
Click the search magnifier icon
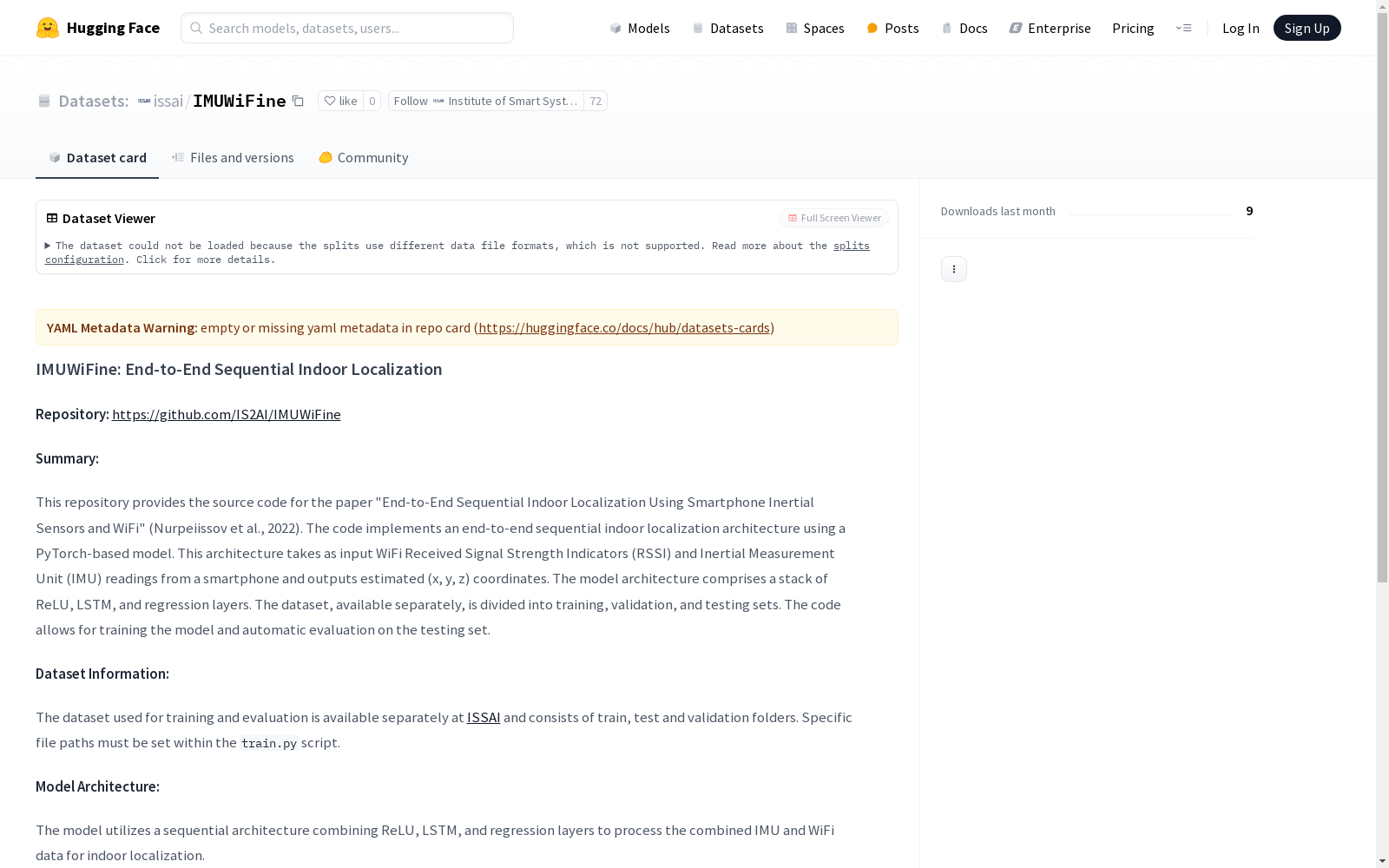(x=197, y=28)
